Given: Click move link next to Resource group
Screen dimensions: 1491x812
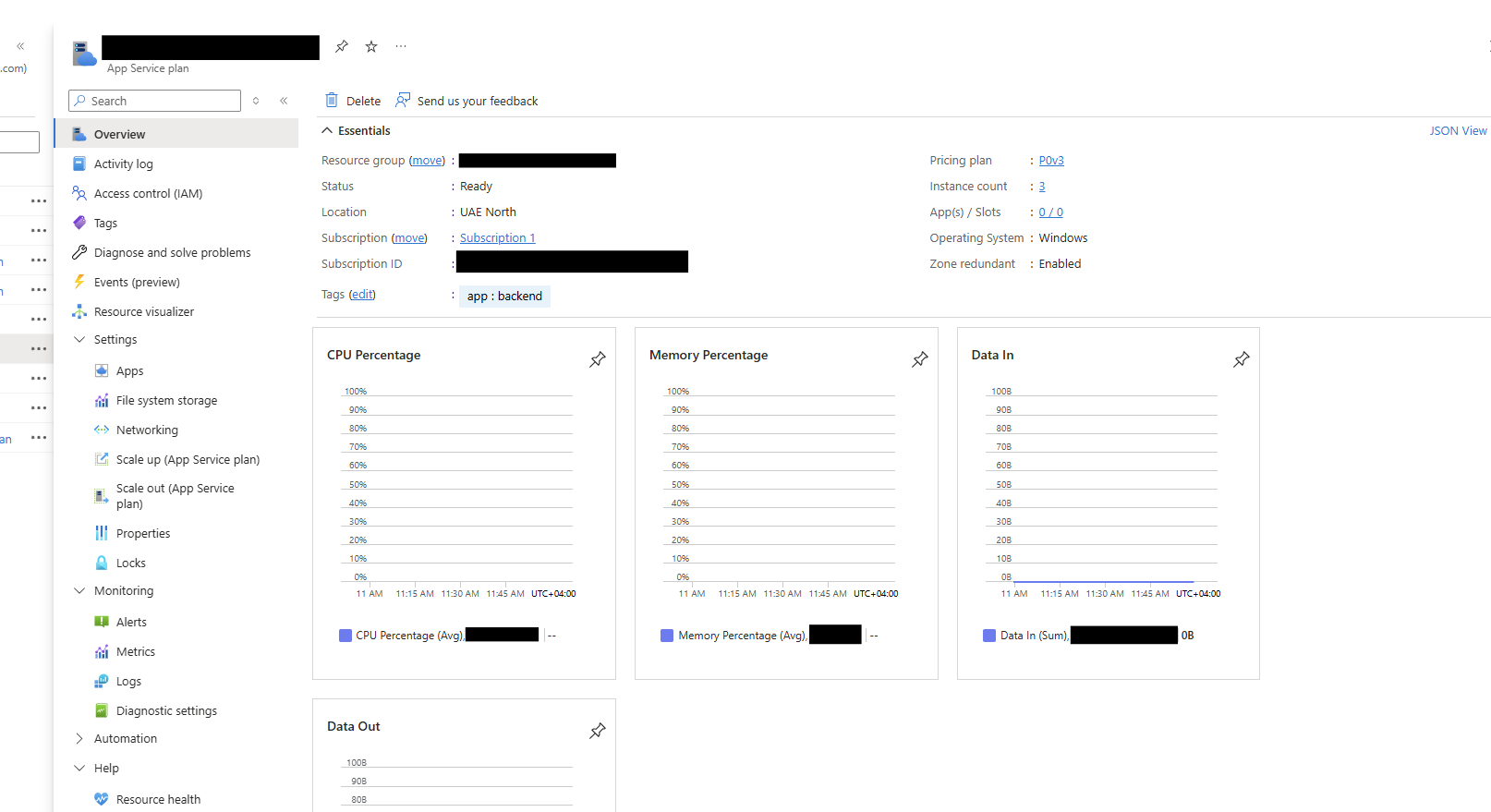Looking at the screenshot, I should [x=427, y=160].
